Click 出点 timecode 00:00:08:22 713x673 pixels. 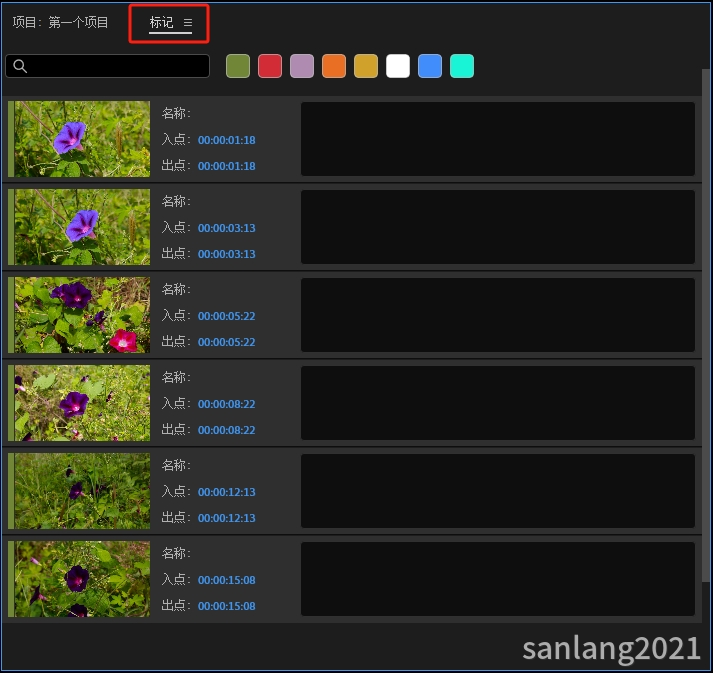coord(226,430)
